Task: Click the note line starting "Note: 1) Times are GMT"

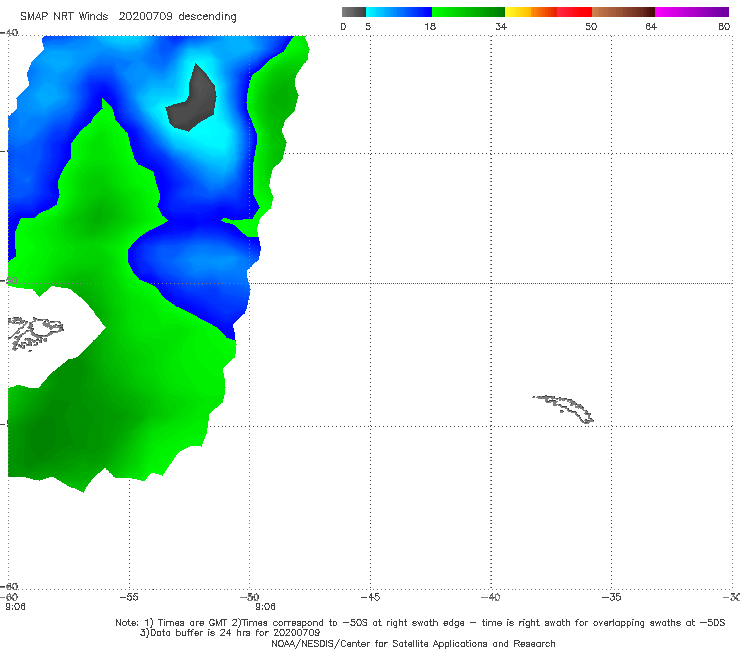Action: 420,623
